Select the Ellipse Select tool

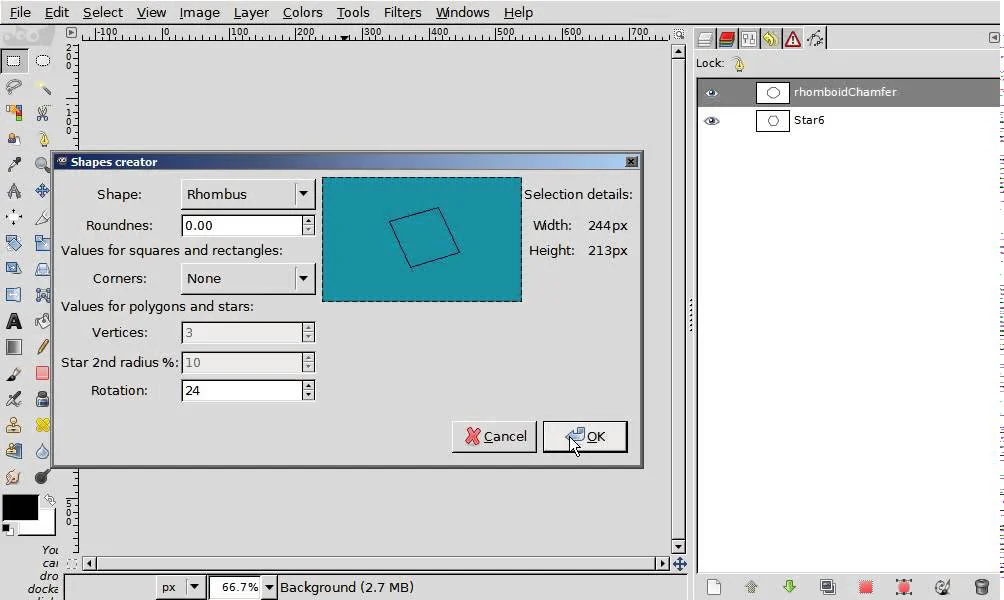(x=43, y=61)
